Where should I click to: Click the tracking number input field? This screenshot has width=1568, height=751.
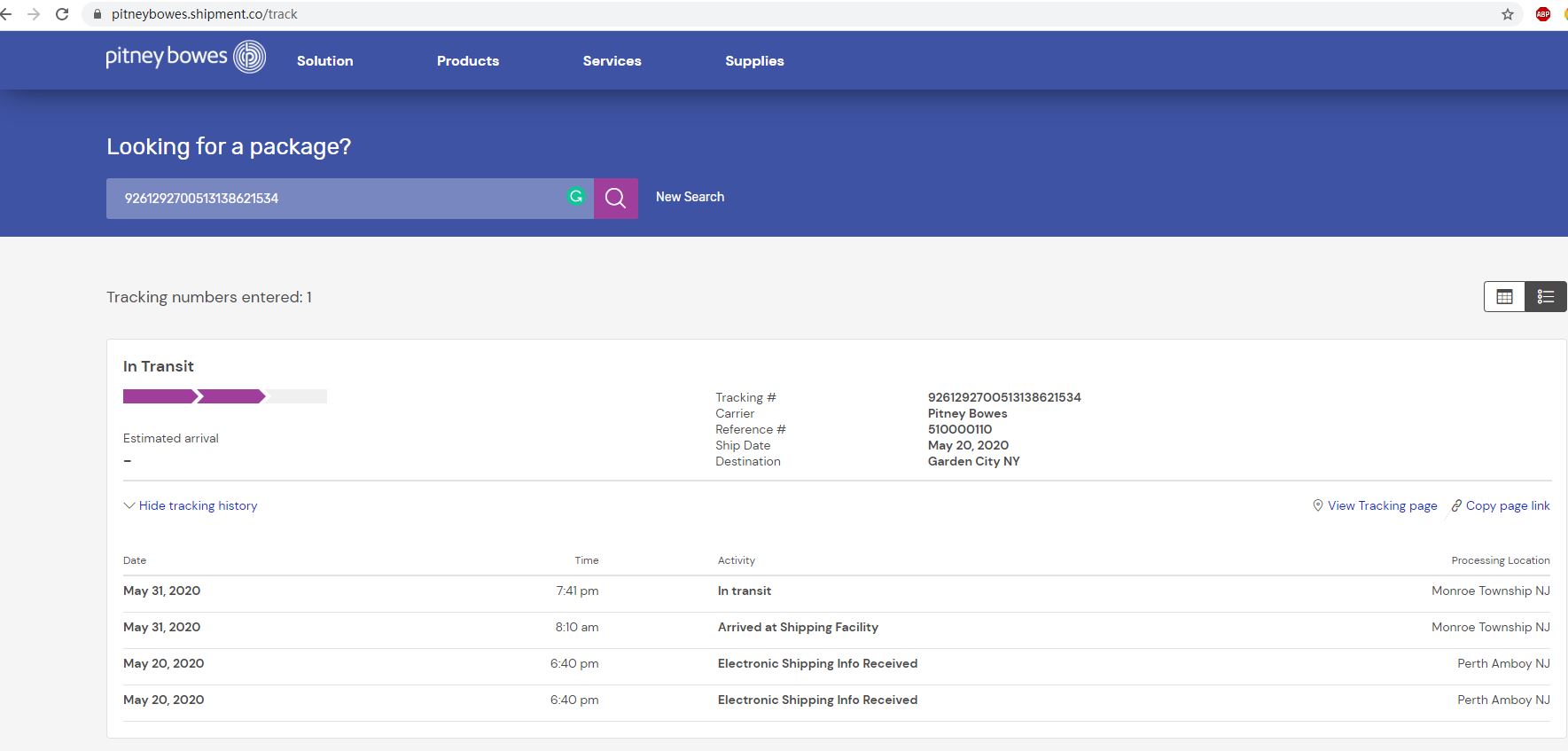337,198
